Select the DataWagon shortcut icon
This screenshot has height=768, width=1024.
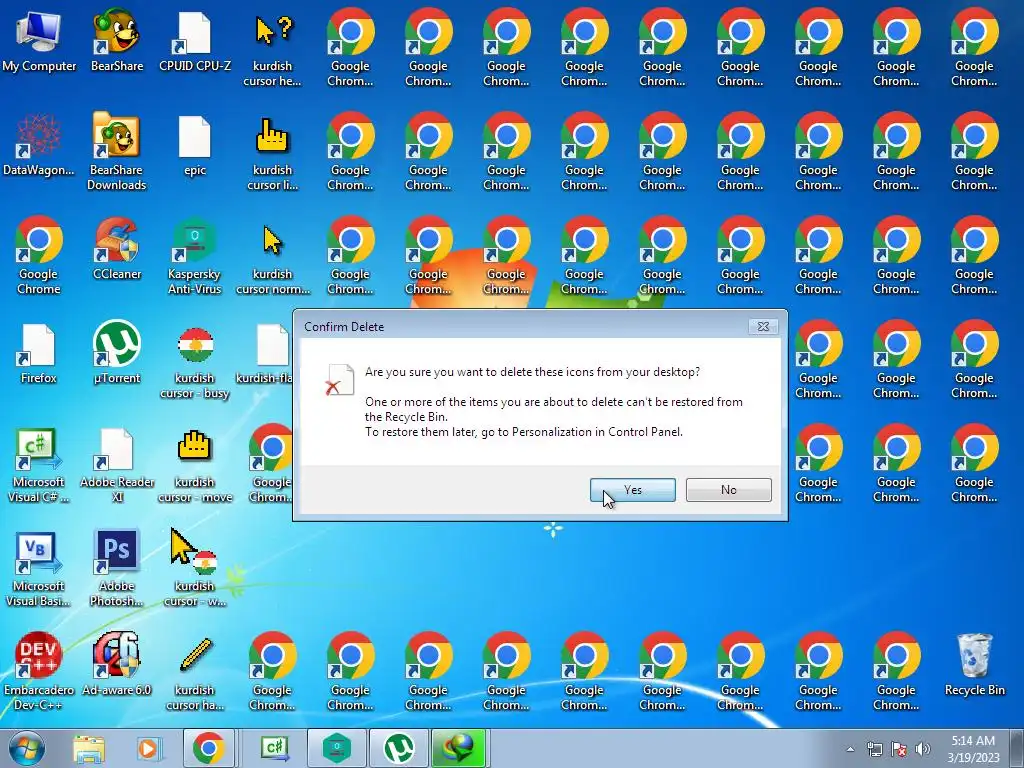(x=39, y=146)
